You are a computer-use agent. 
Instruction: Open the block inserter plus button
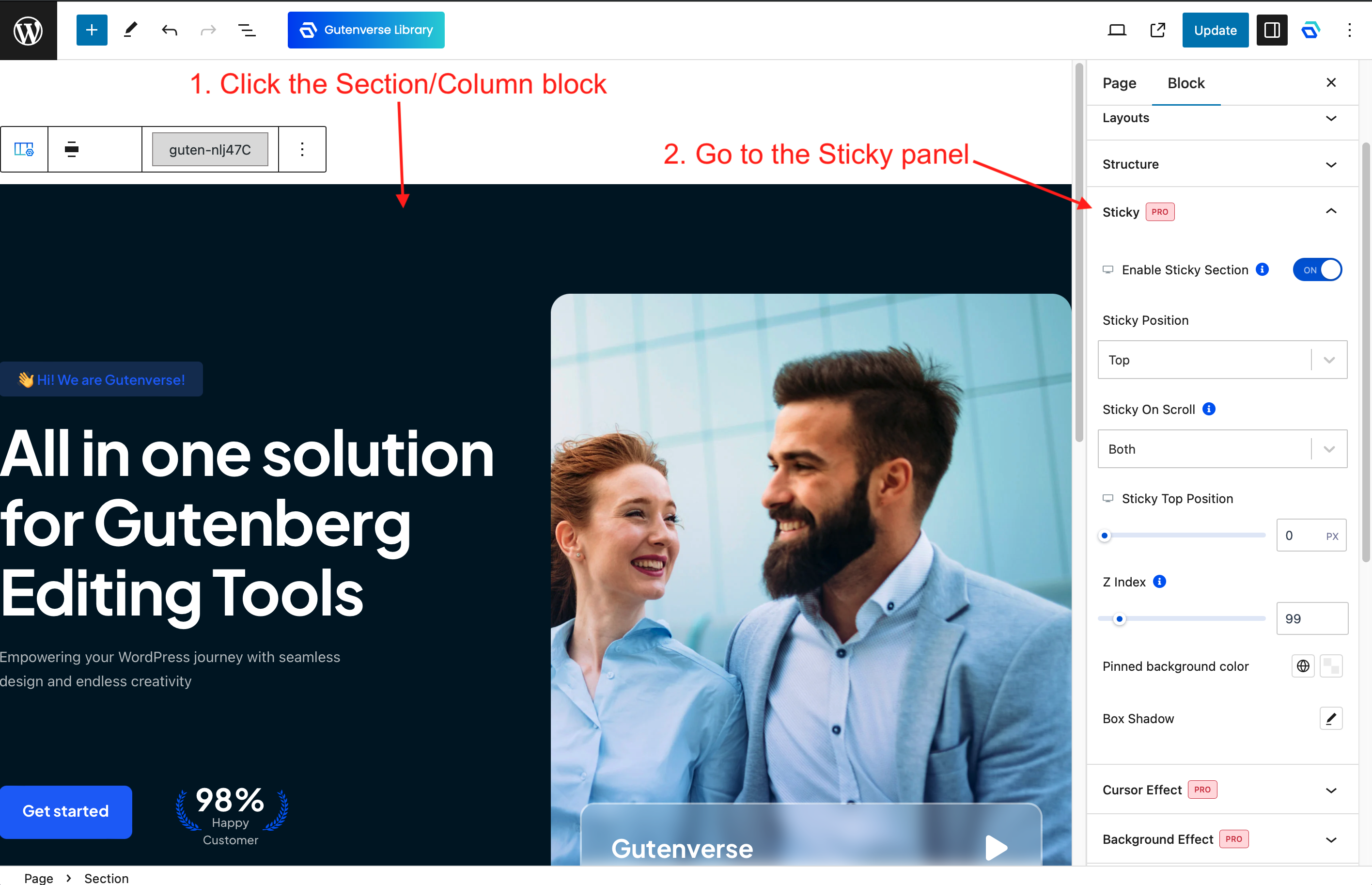(x=91, y=30)
